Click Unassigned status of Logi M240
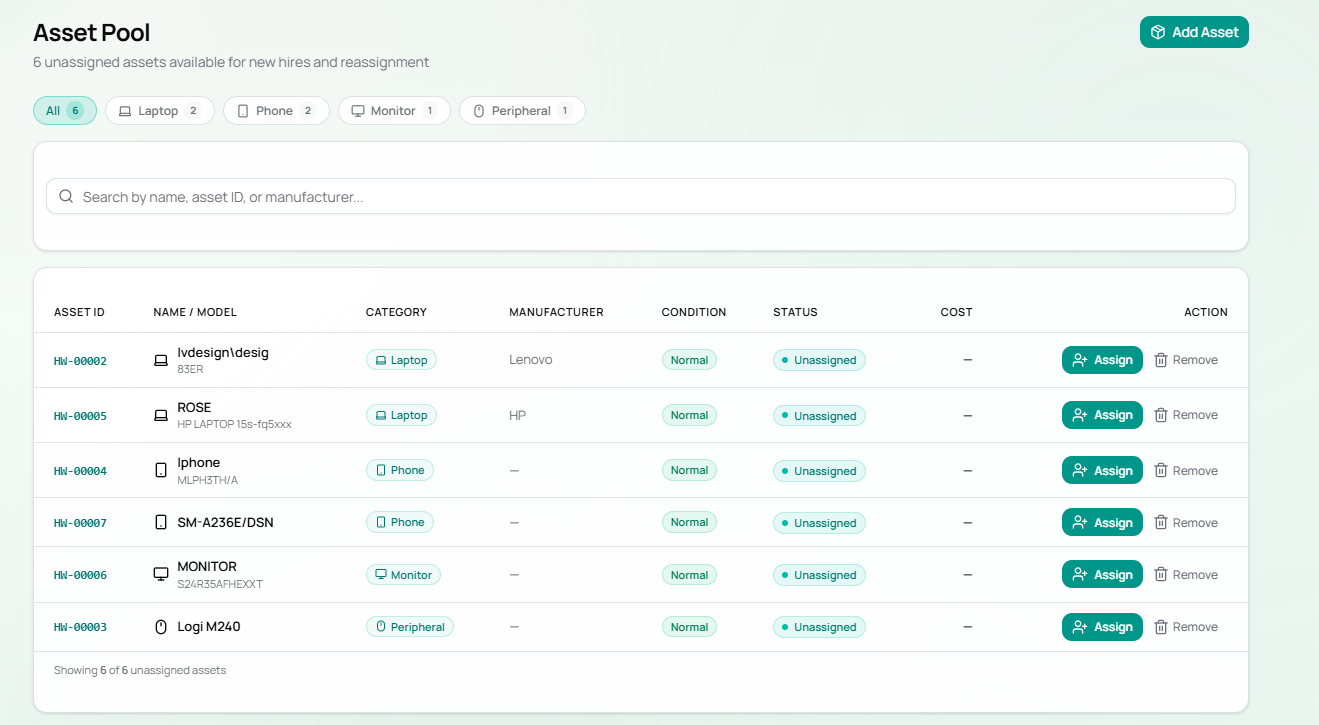1319x725 pixels. (819, 627)
